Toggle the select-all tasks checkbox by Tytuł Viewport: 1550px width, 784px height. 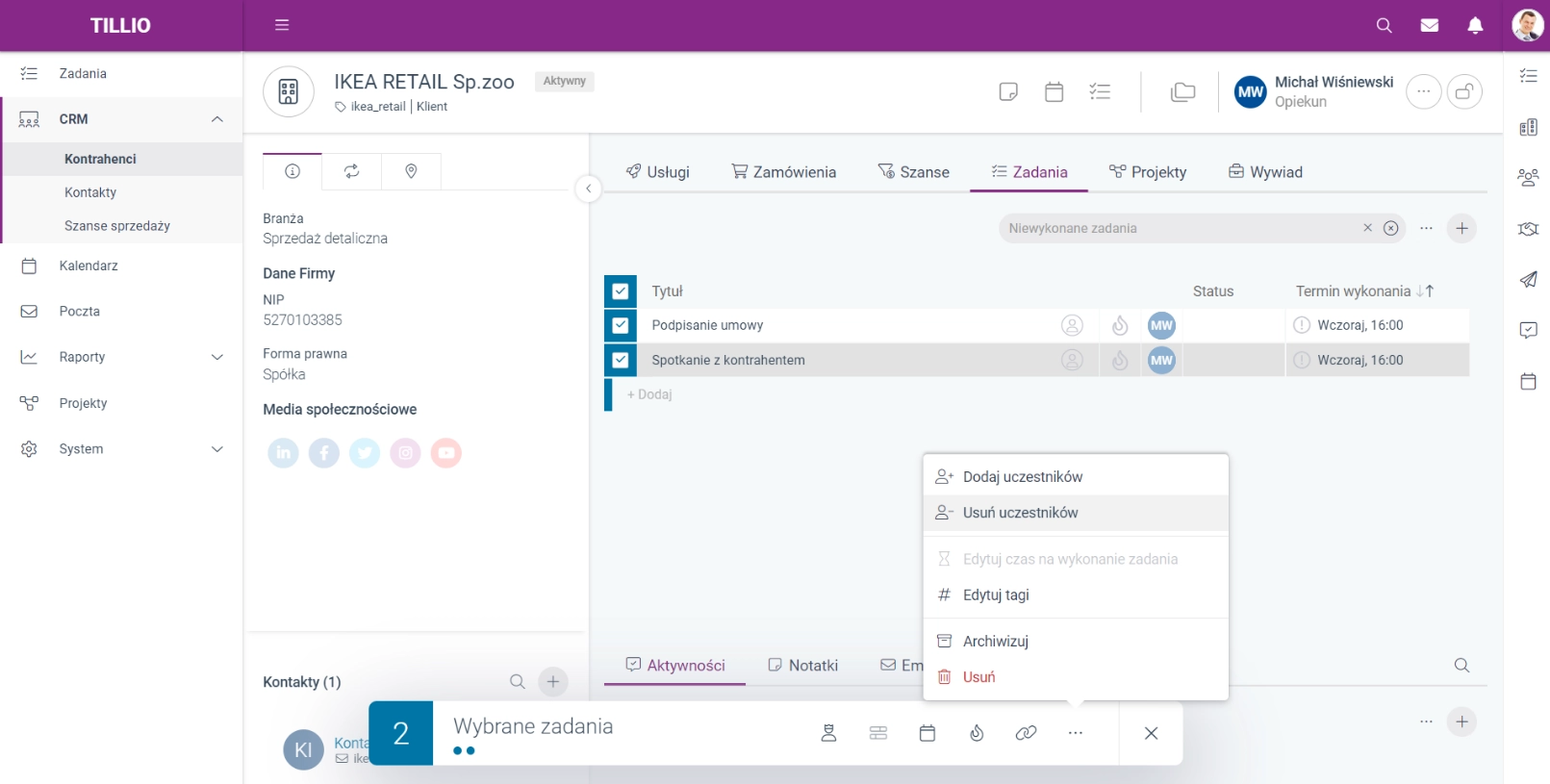[621, 291]
